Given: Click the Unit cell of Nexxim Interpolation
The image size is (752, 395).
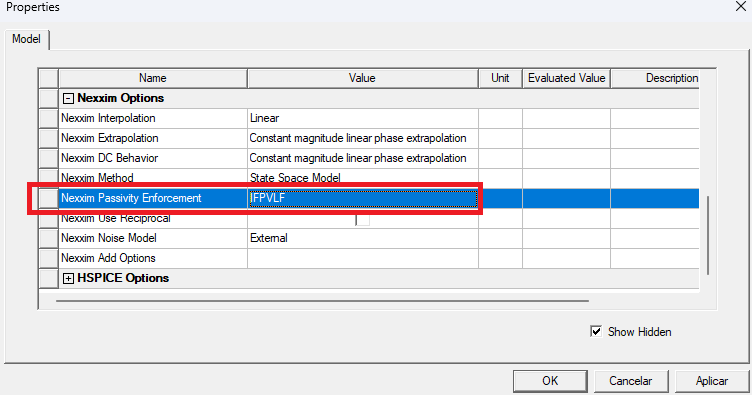Looking at the screenshot, I should coord(500,118).
